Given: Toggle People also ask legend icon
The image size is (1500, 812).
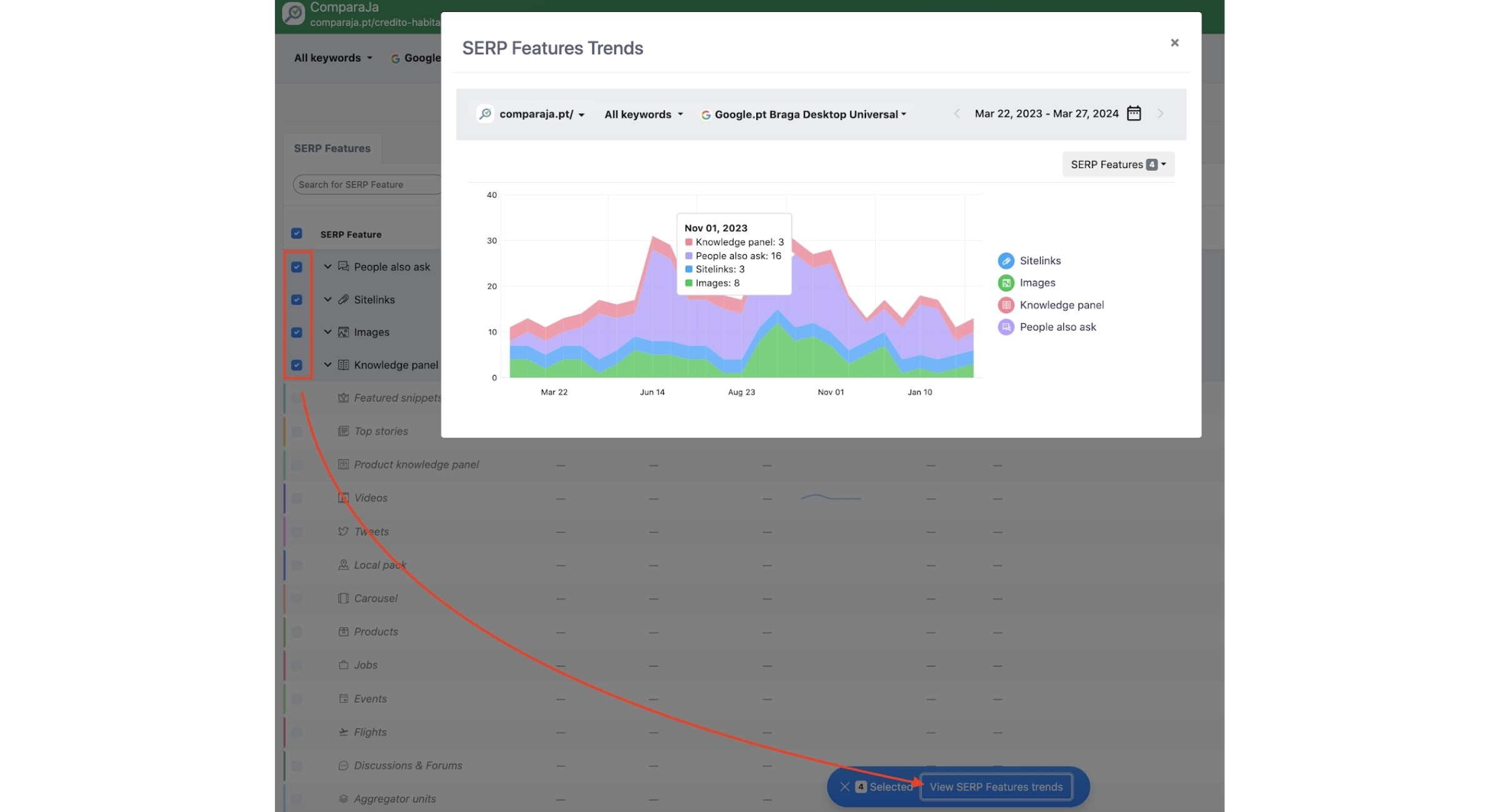Looking at the screenshot, I should click(1006, 327).
